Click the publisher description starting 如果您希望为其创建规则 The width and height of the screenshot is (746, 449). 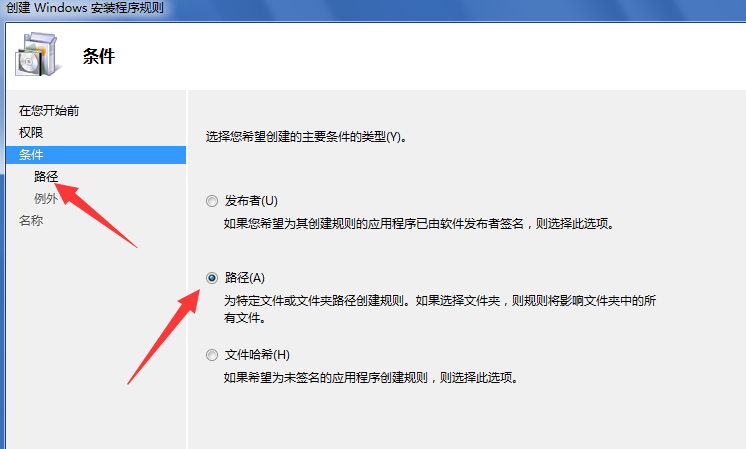point(419,224)
